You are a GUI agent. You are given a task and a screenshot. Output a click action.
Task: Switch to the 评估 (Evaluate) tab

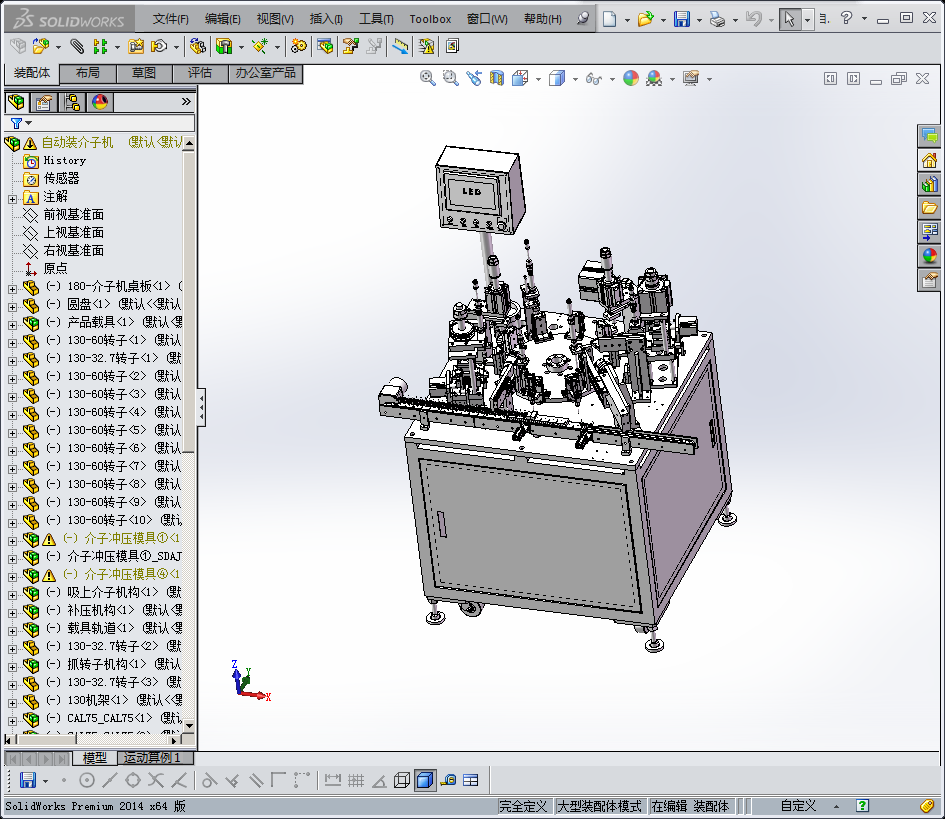click(x=200, y=73)
